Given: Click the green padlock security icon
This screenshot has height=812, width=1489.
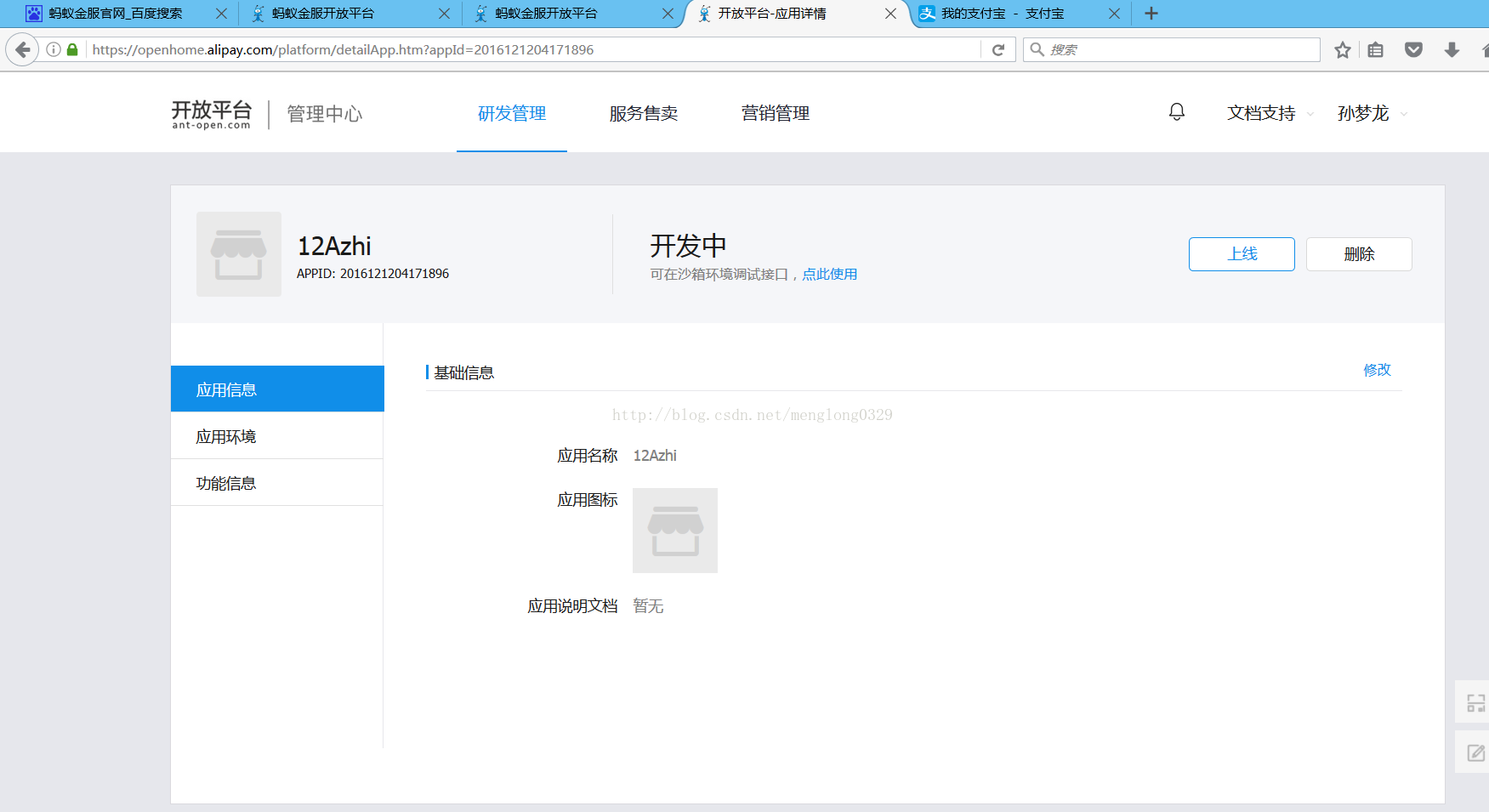Looking at the screenshot, I should (72, 49).
